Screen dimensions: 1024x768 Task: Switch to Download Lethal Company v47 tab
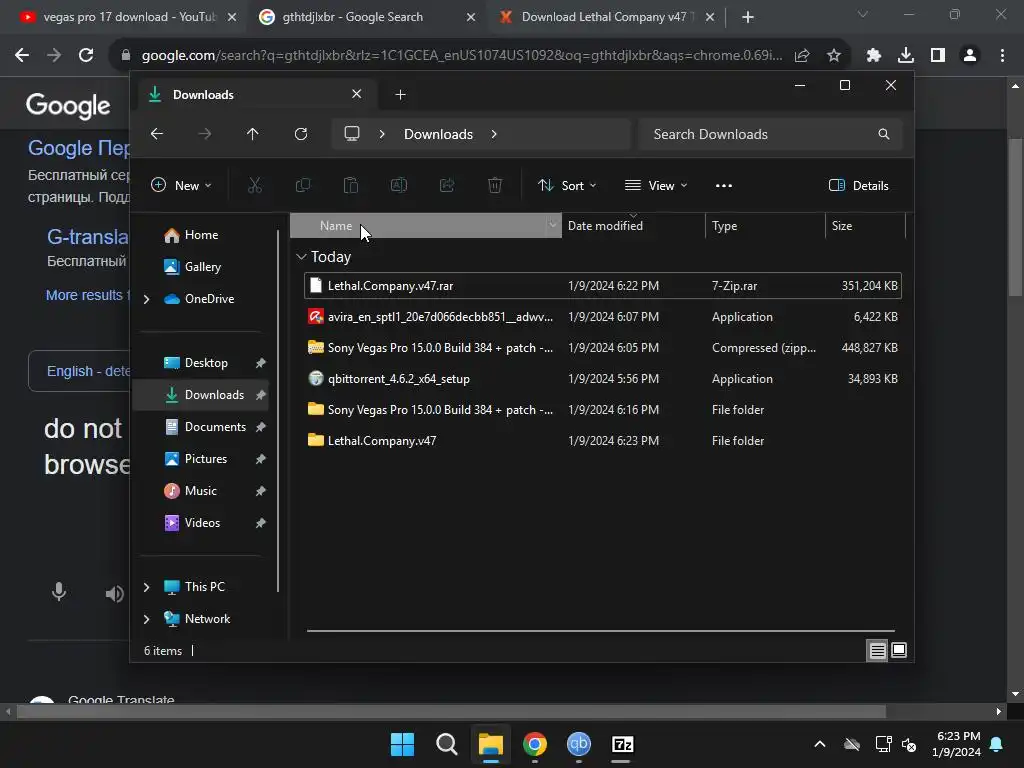605,17
